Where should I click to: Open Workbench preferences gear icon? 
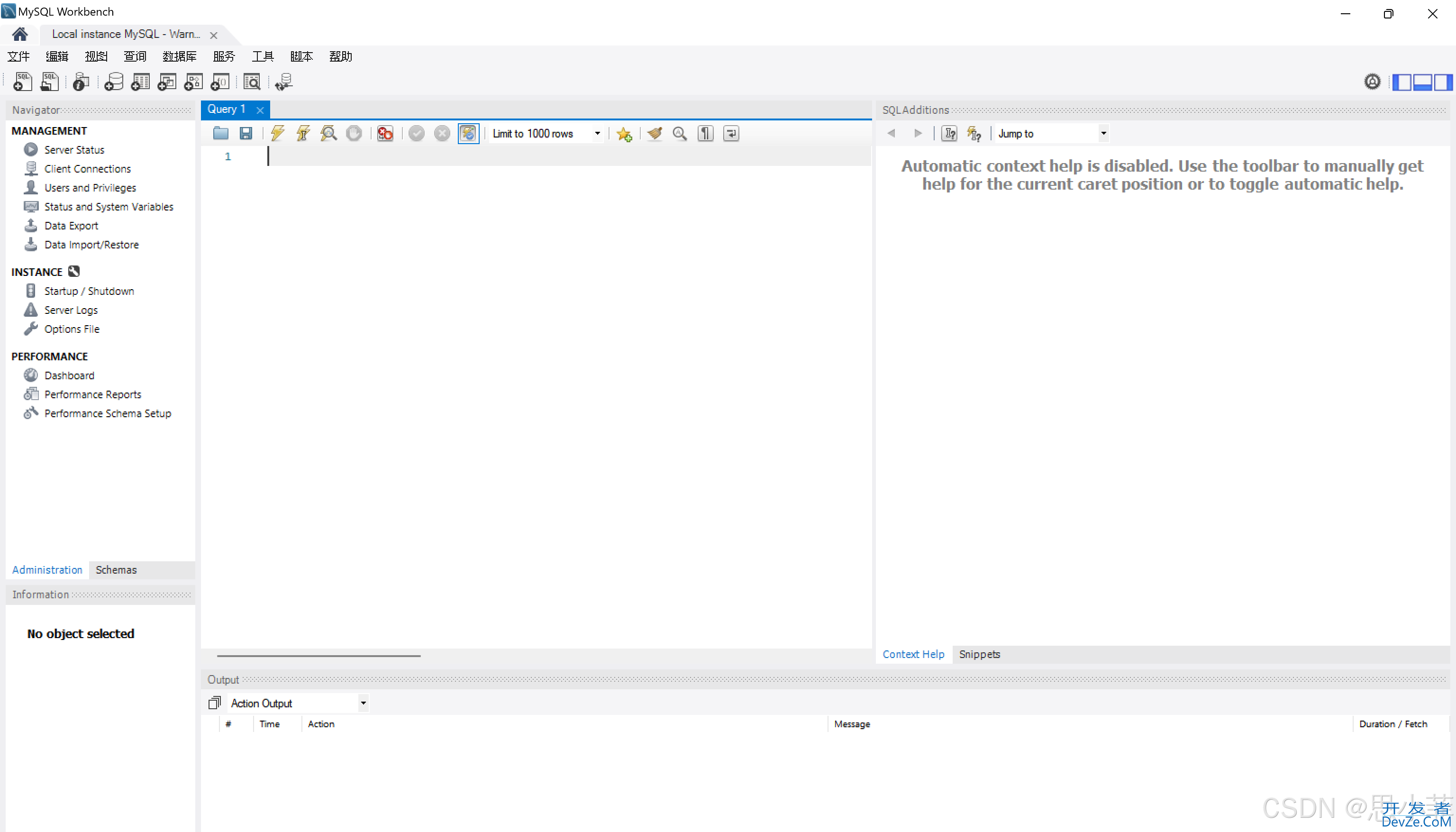pyautogui.click(x=1372, y=82)
